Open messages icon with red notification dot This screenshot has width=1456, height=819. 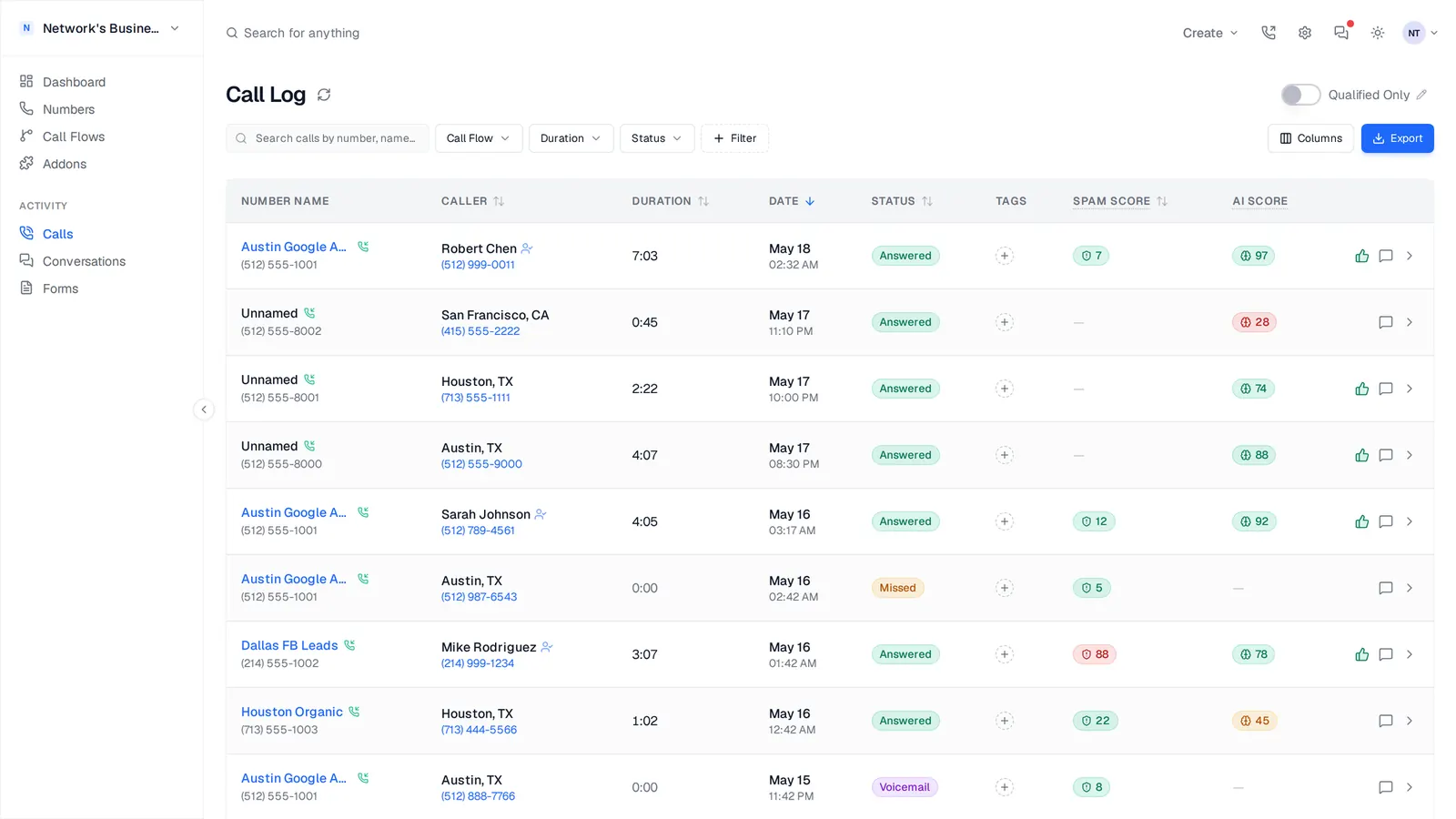click(x=1341, y=33)
